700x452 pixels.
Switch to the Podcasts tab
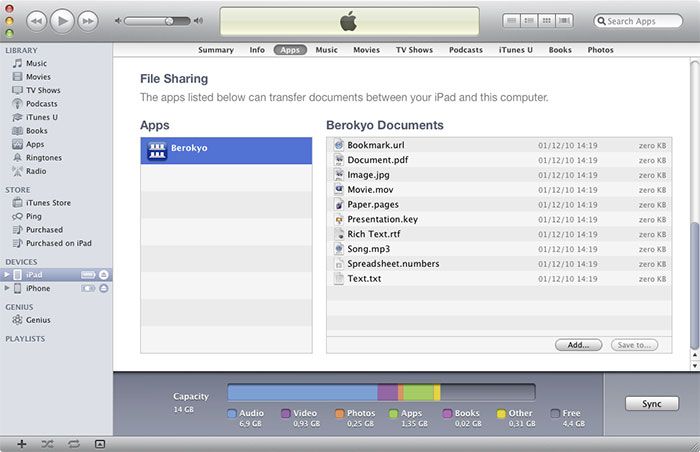coord(466,50)
